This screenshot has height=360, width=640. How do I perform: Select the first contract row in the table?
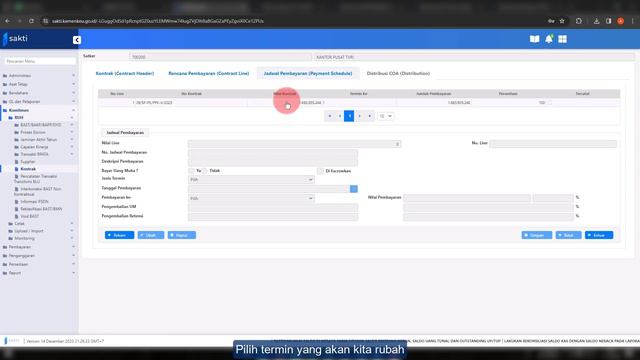coord(359,102)
